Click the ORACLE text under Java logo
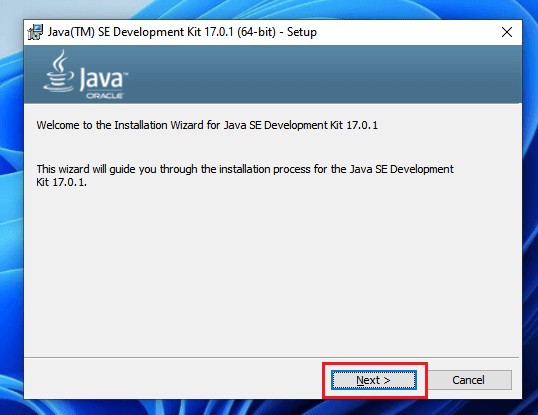538x415 pixels. [104, 96]
